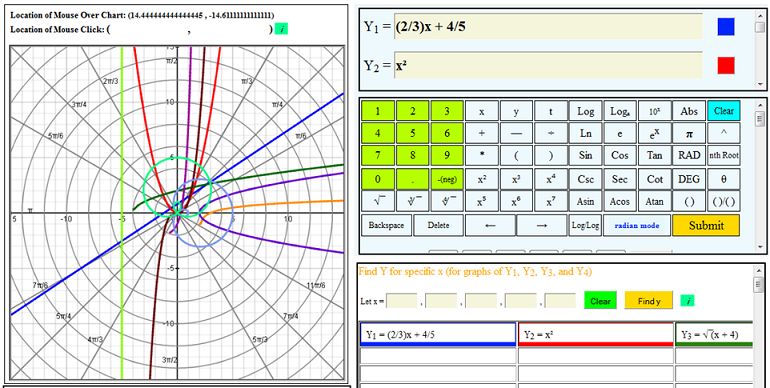
Task: Click the Find y button
Action: [649, 301]
